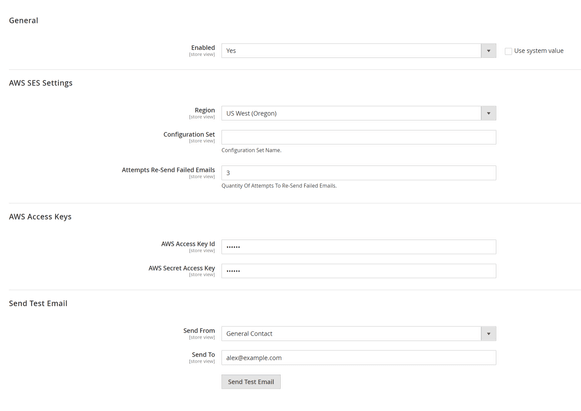Image resolution: width=581 pixels, height=411 pixels.
Task: Click the AWS Access Keys section heading
Action: click(40, 217)
